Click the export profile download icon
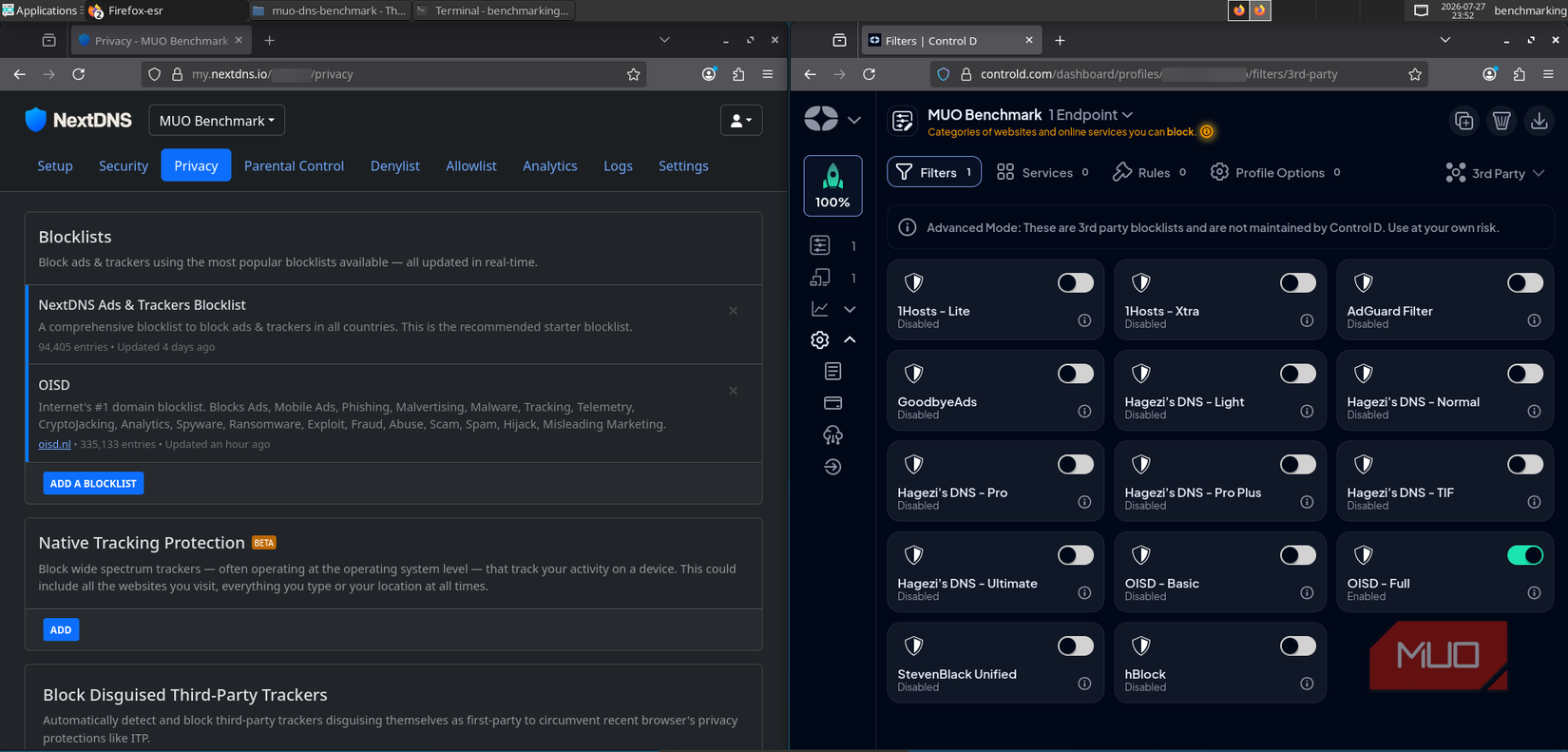 1539,121
